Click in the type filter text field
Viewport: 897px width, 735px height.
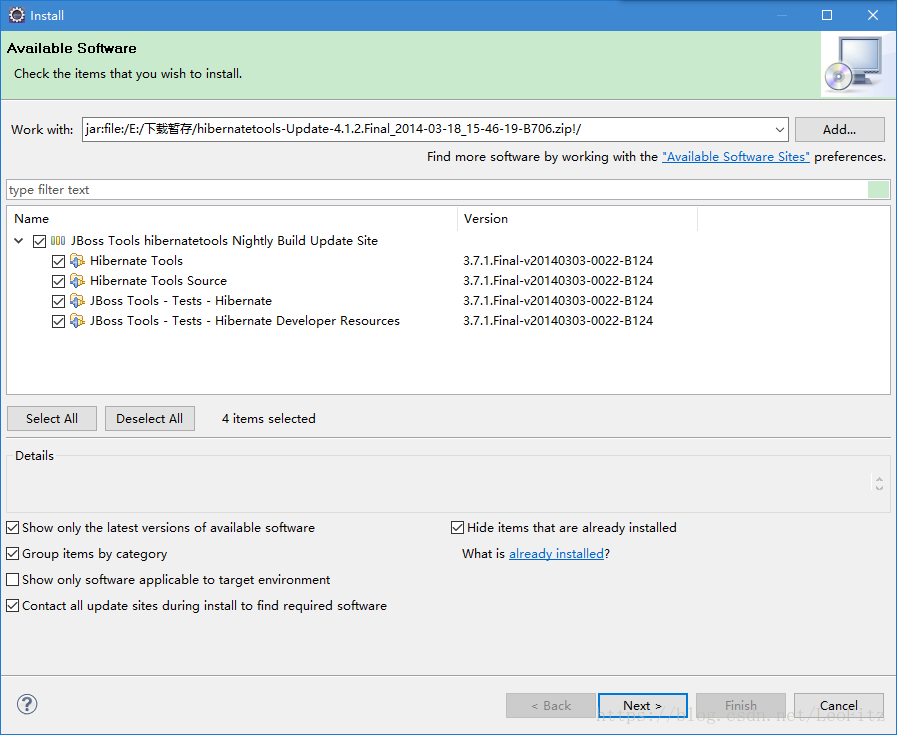click(x=437, y=189)
